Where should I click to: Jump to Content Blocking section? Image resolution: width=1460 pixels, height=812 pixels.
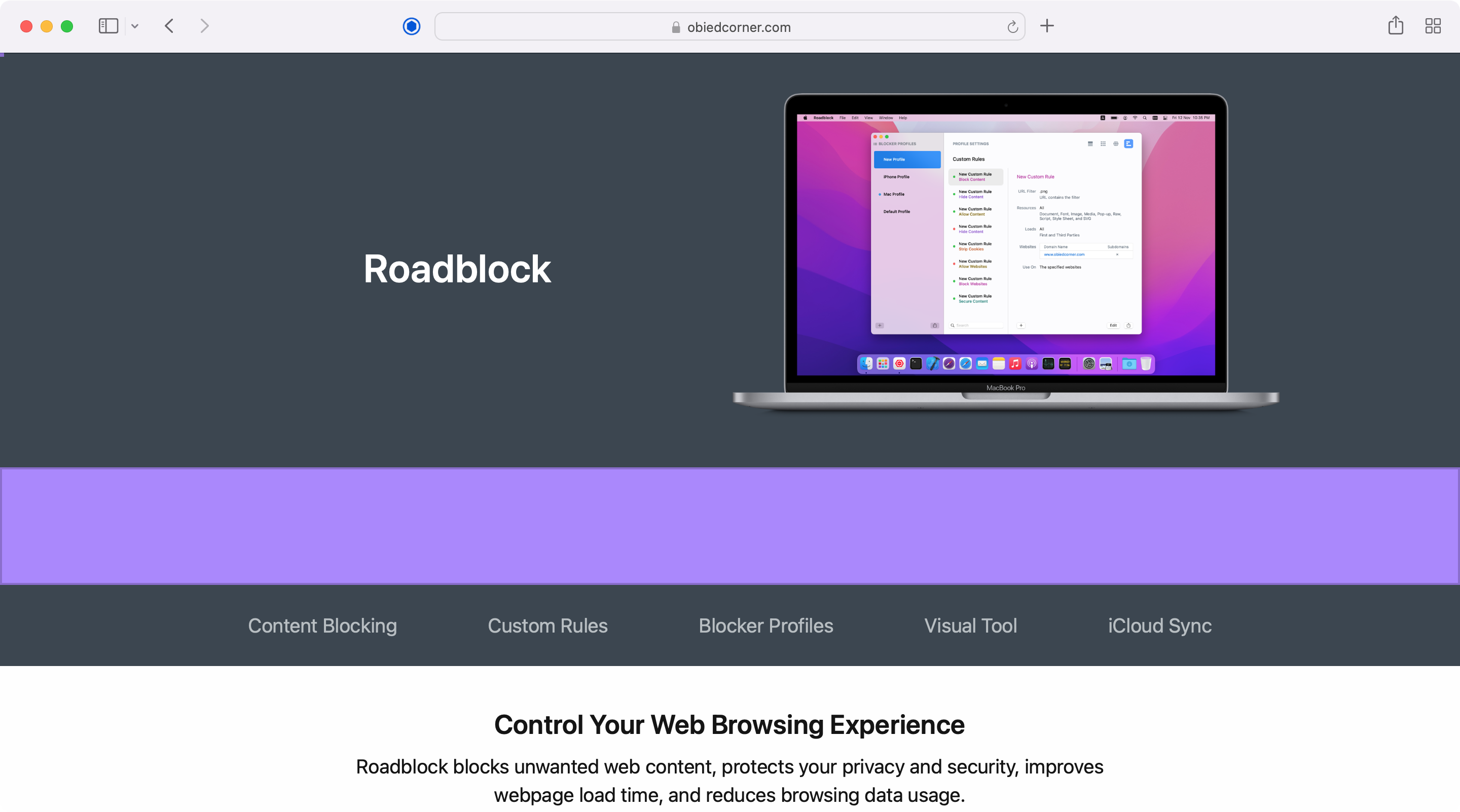tap(322, 625)
